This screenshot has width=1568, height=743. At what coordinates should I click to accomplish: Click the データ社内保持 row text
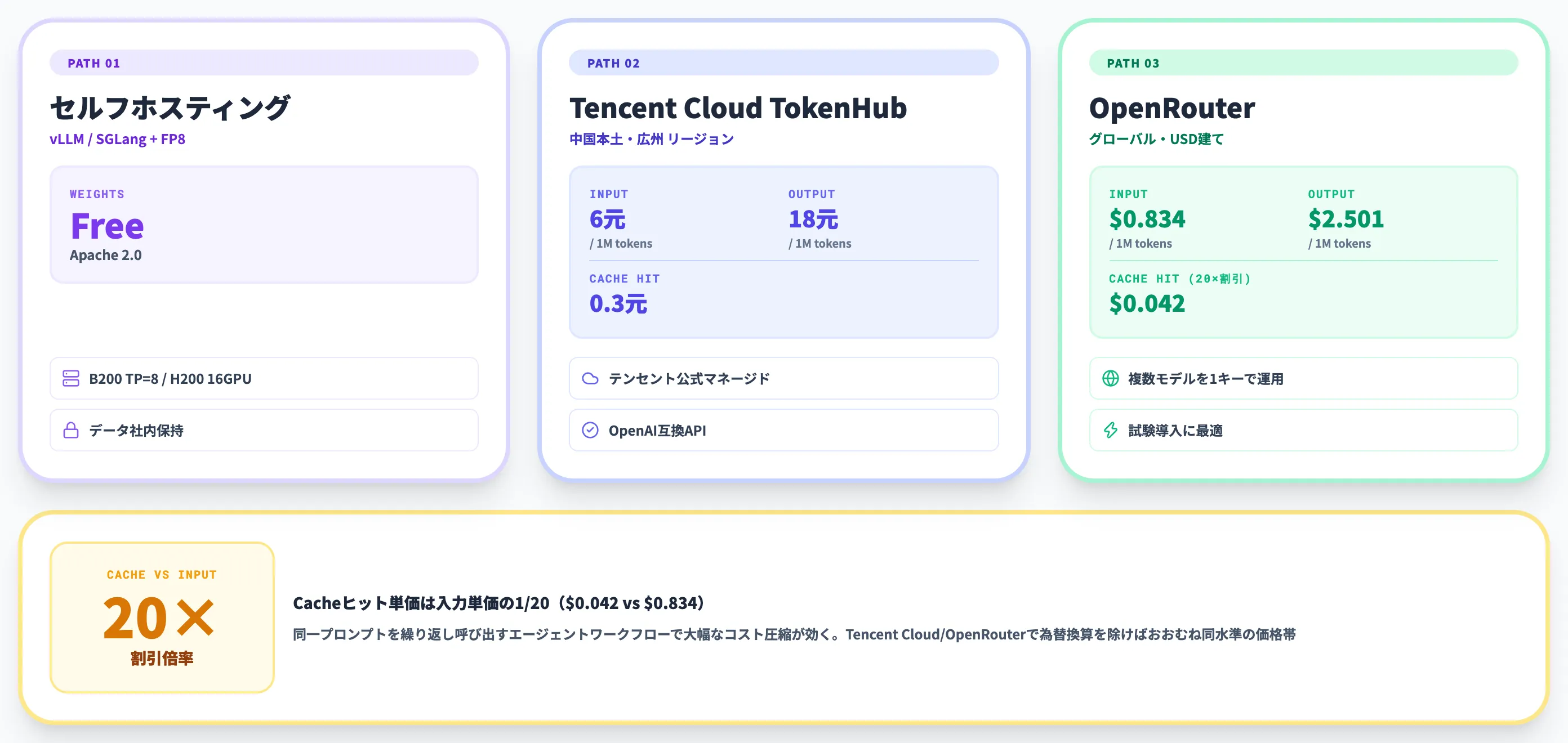pos(136,430)
